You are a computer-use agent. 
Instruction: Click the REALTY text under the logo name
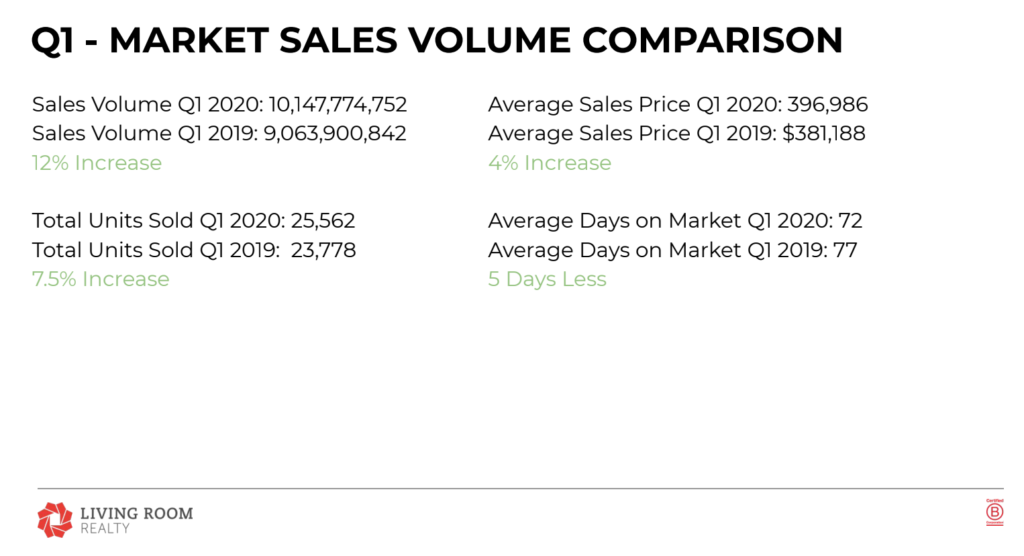point(104,529)
